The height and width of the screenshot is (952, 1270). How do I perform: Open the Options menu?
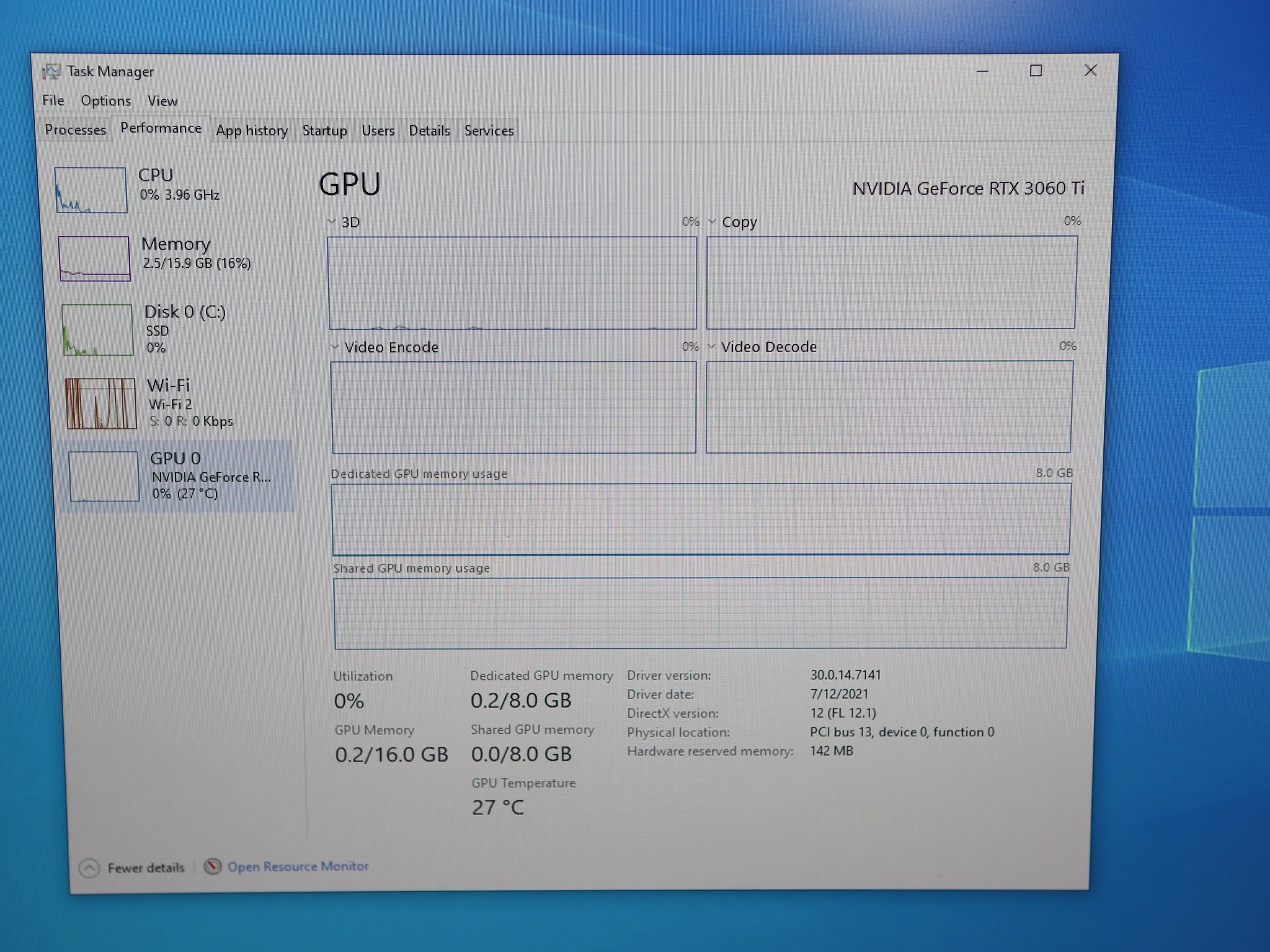(x=105, y=100)
